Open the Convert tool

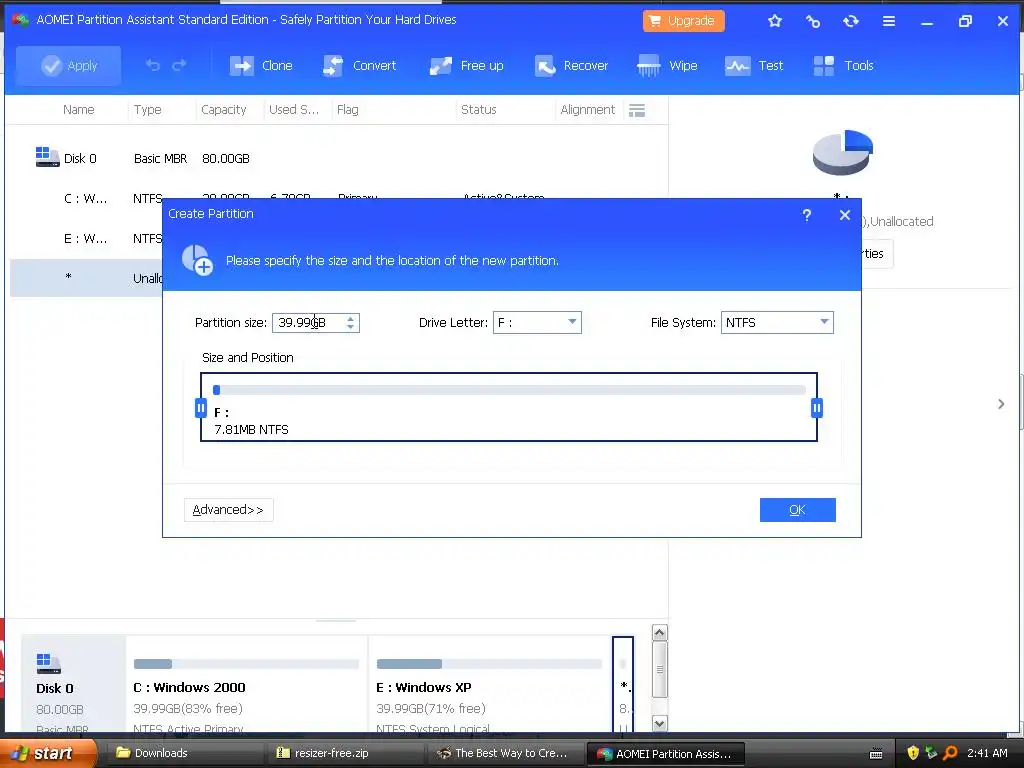360,65
